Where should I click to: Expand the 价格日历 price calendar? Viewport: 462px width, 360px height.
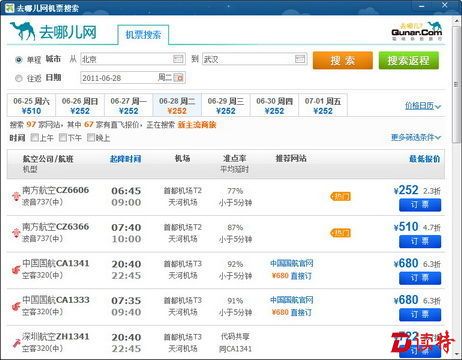point(423,106)
